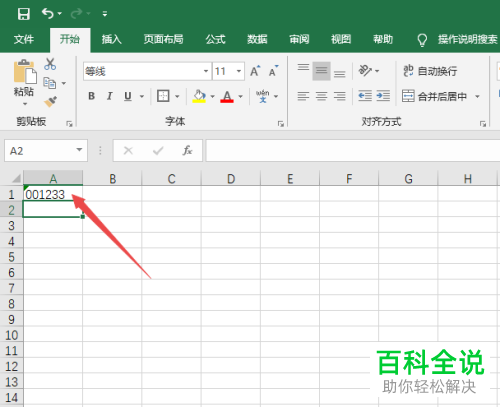Select the Cut scissors icon

click(x=50, y=64)
